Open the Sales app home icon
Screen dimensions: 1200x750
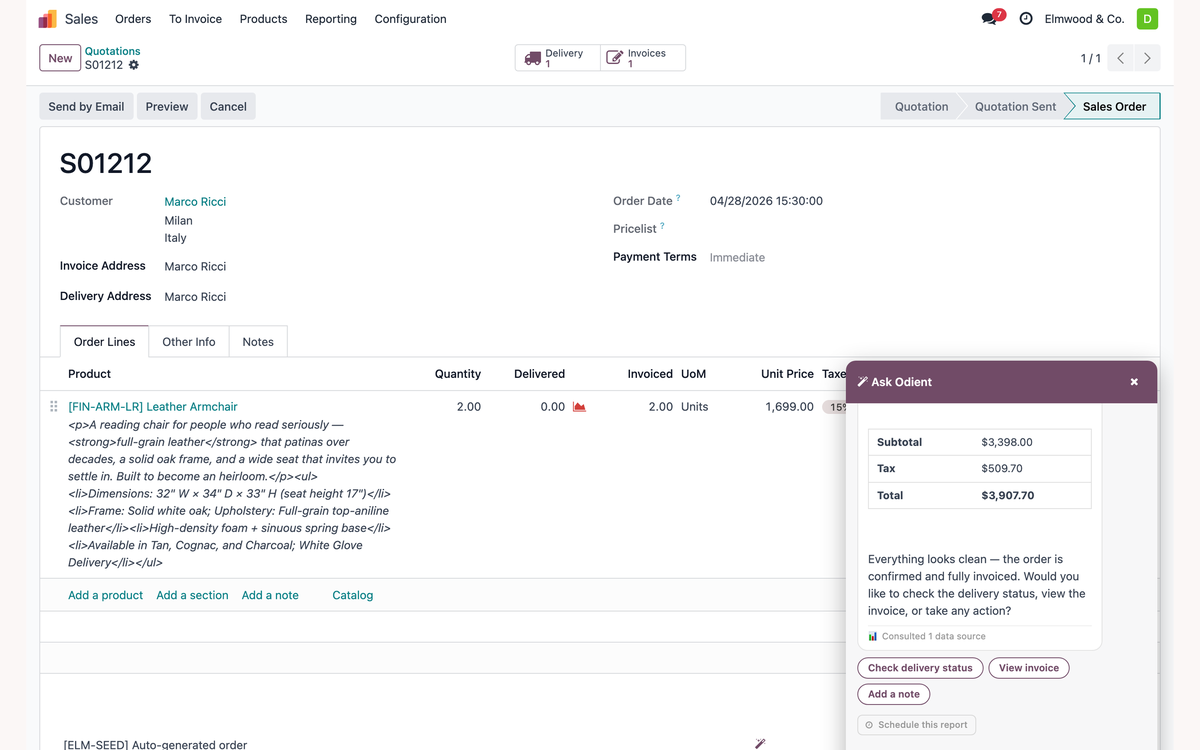click(x=48, y=19)
